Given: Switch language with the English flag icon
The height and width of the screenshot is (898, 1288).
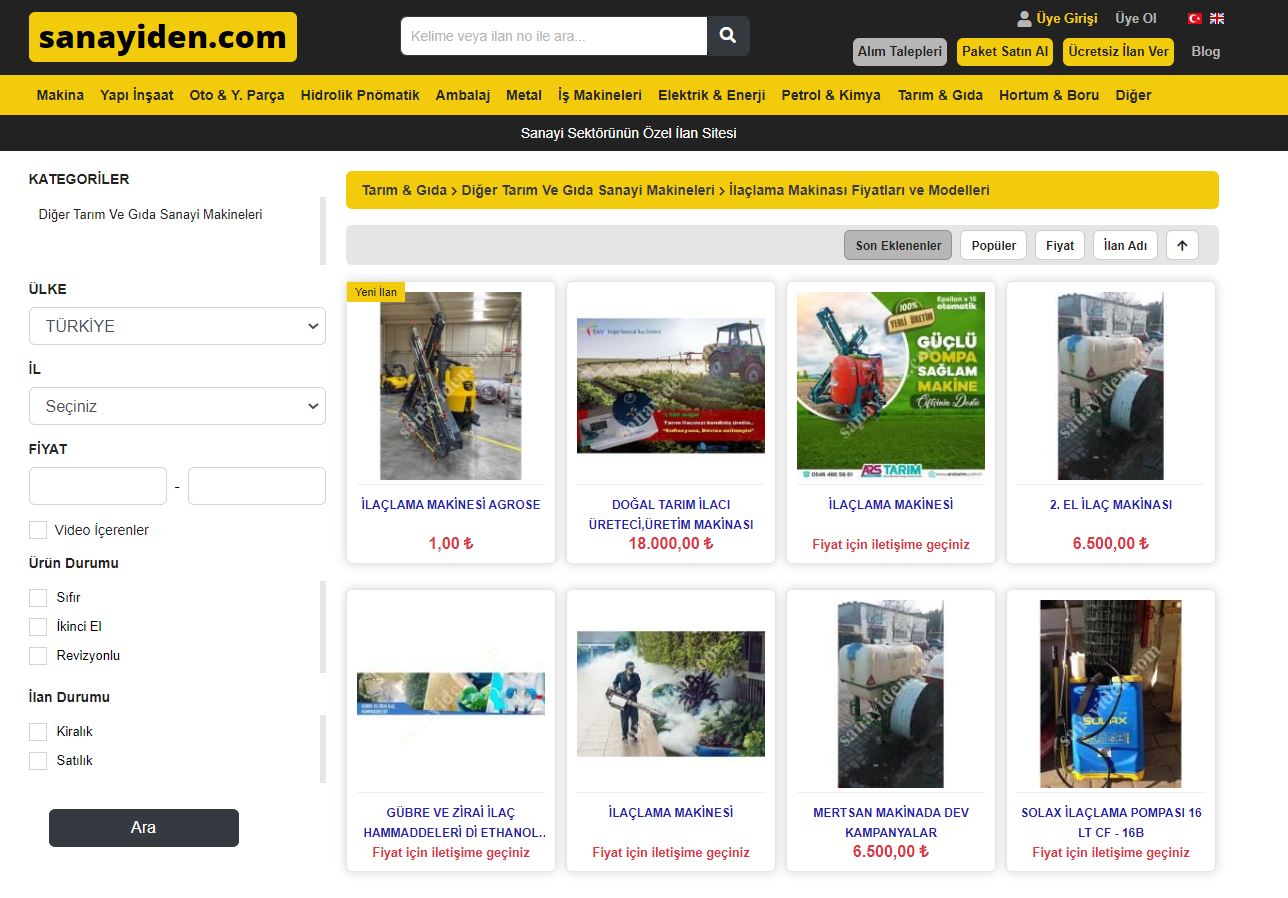Looking at the screenshot, I should [x=1217, y=18].
